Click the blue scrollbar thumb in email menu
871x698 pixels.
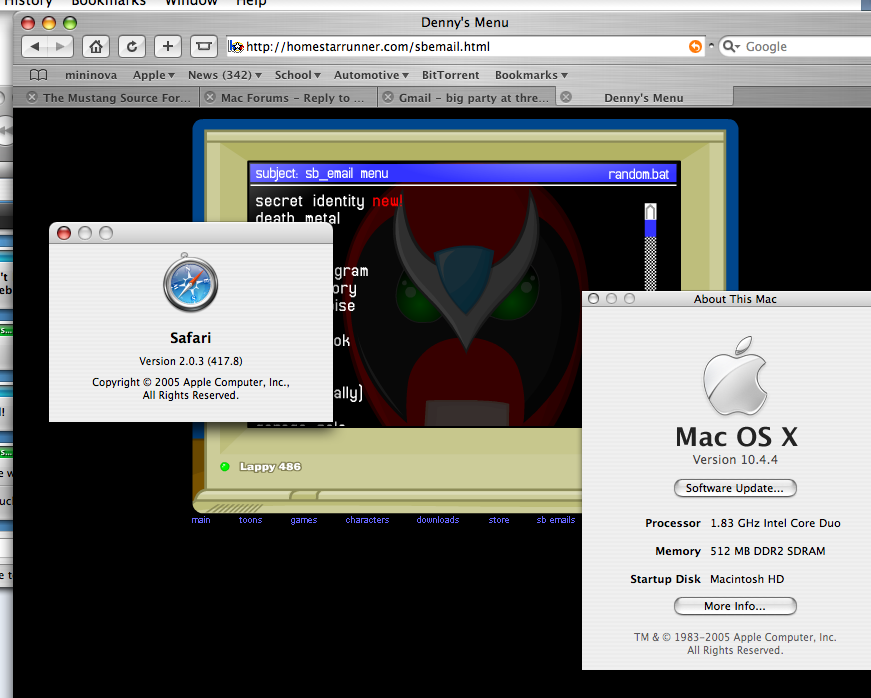650,229
